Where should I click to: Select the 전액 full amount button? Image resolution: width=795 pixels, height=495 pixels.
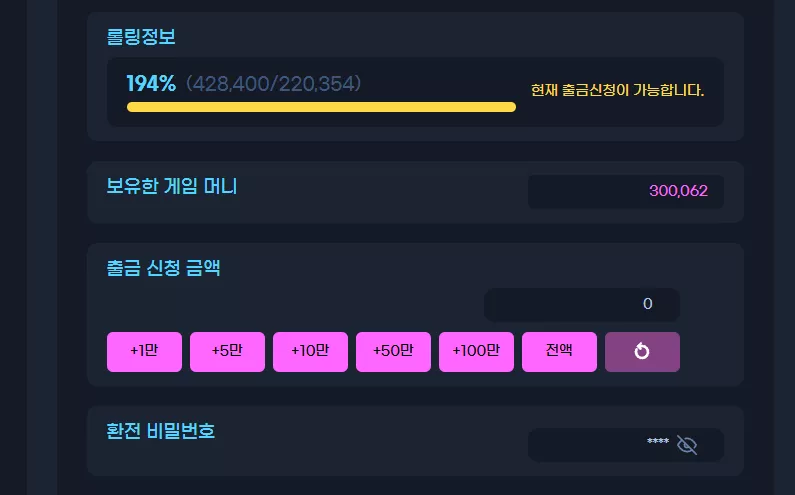pos(559,351)
